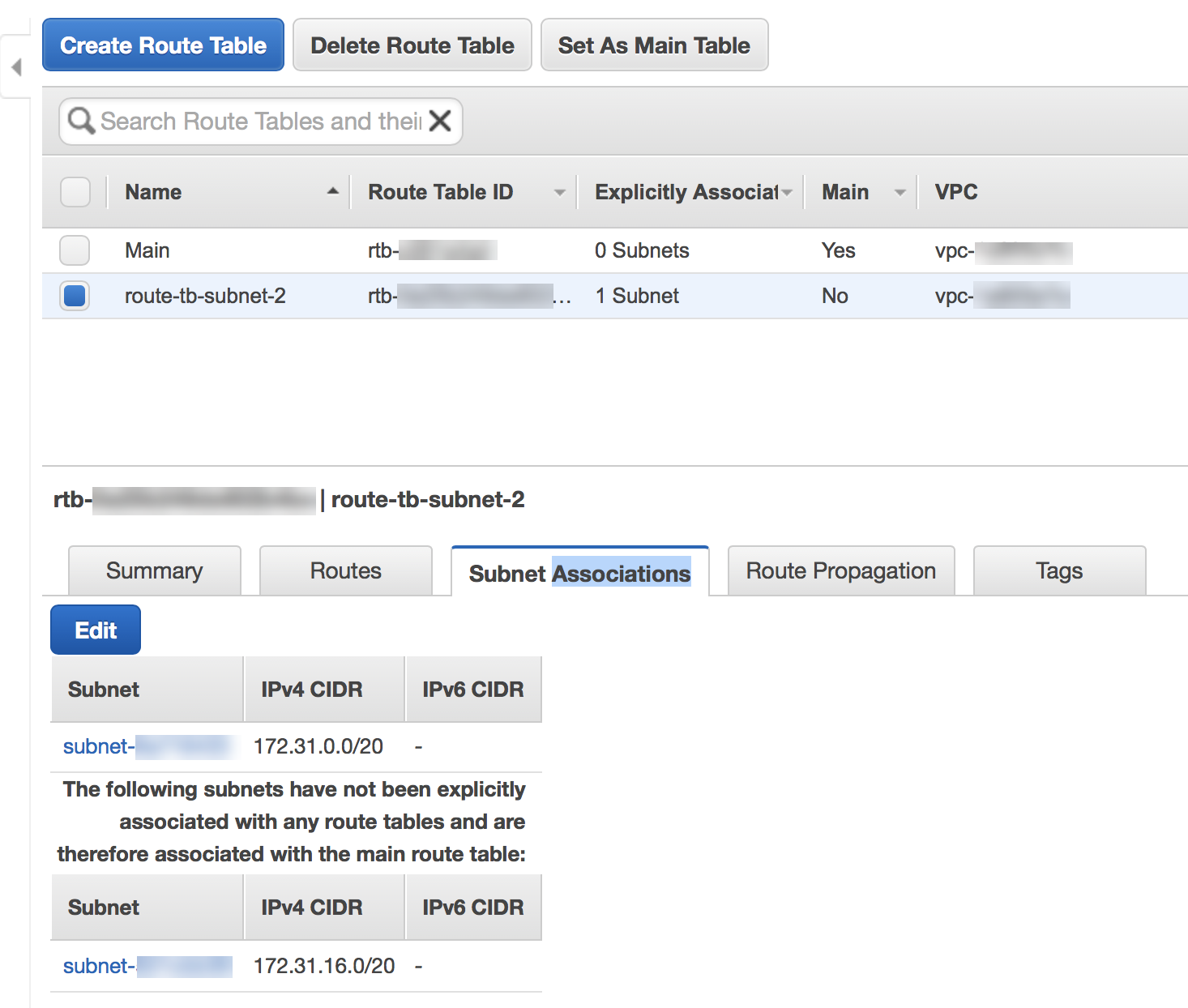
Task: Open the Routes tab
Action: pos(345,571)
